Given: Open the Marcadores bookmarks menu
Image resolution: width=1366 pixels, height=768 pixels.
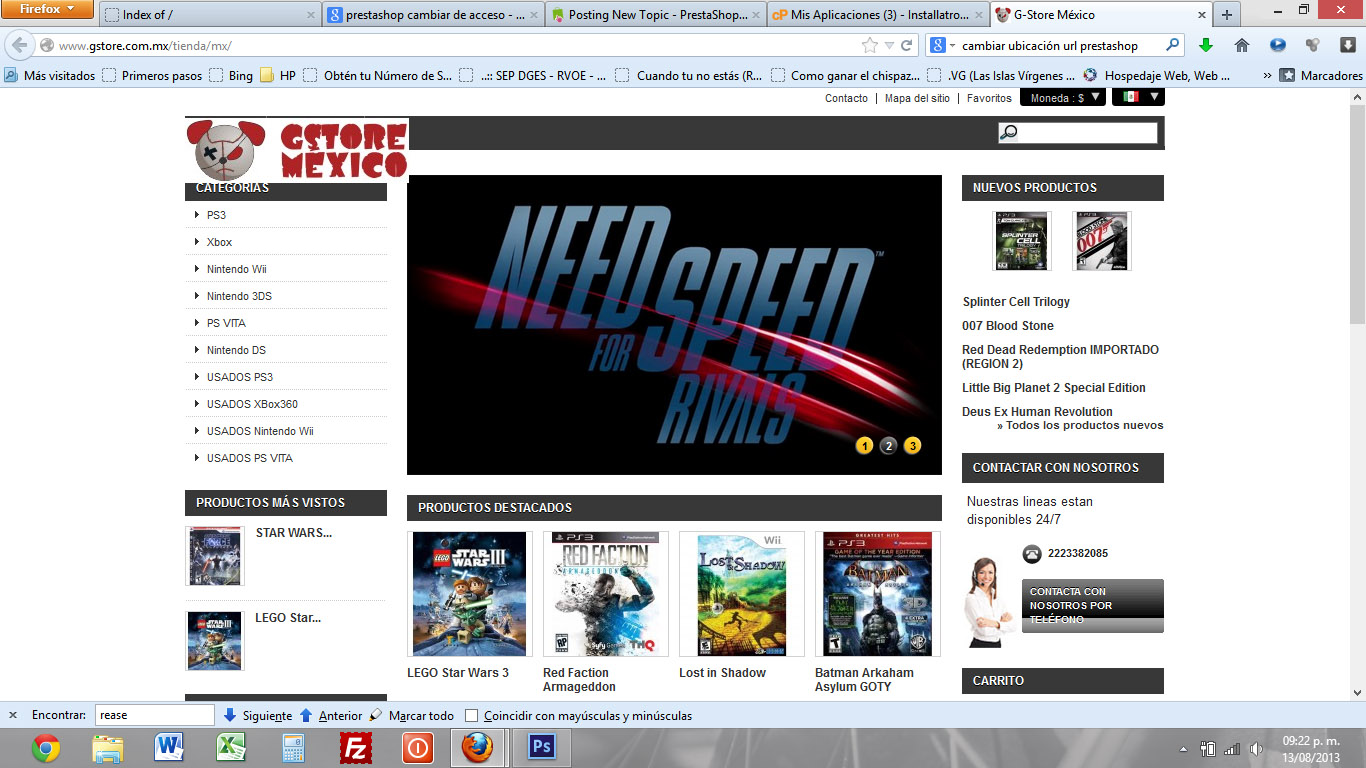Looking at the screenshot, I should (x=1321, y=75).
